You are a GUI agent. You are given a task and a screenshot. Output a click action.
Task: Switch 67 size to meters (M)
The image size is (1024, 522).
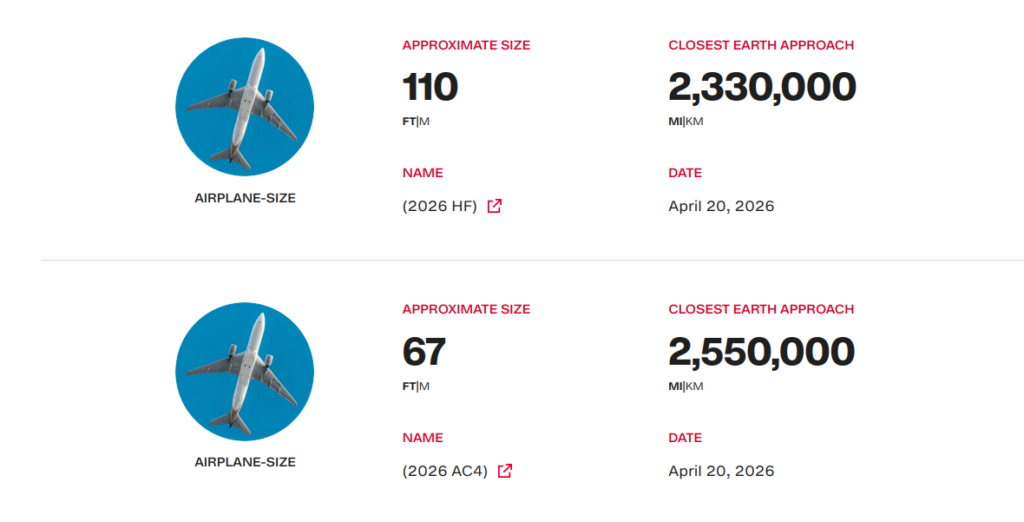click(x=424, y=386)
